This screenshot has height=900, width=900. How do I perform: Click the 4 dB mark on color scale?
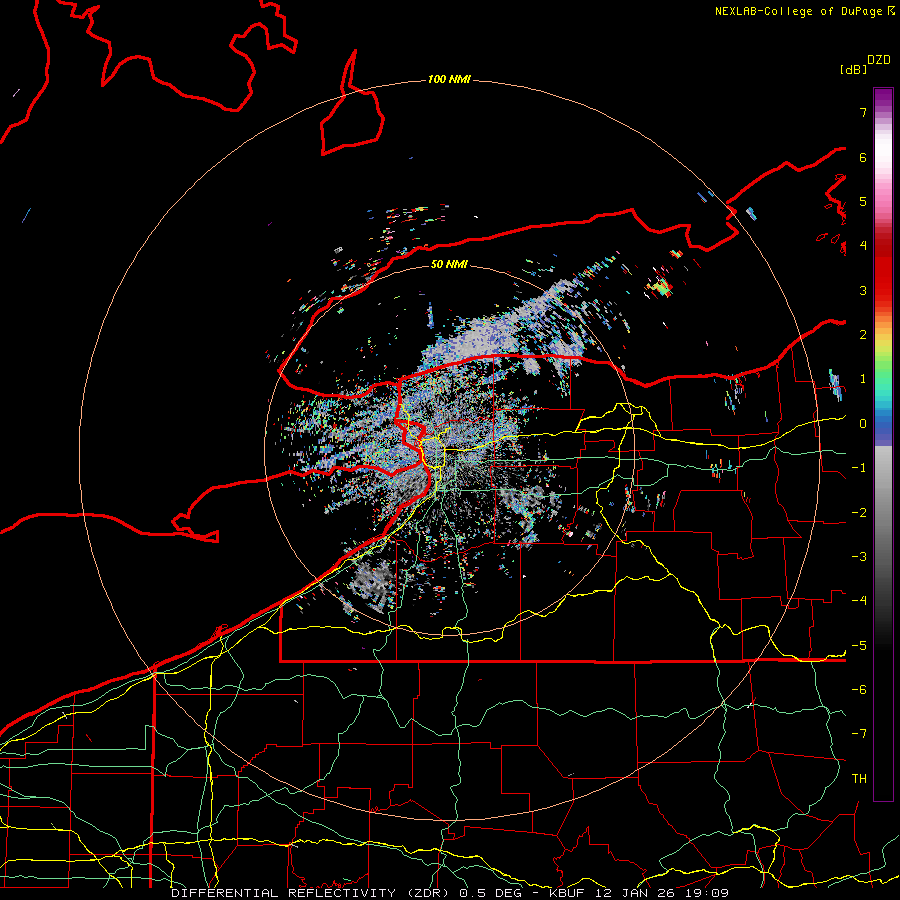[x=863, y=246]
